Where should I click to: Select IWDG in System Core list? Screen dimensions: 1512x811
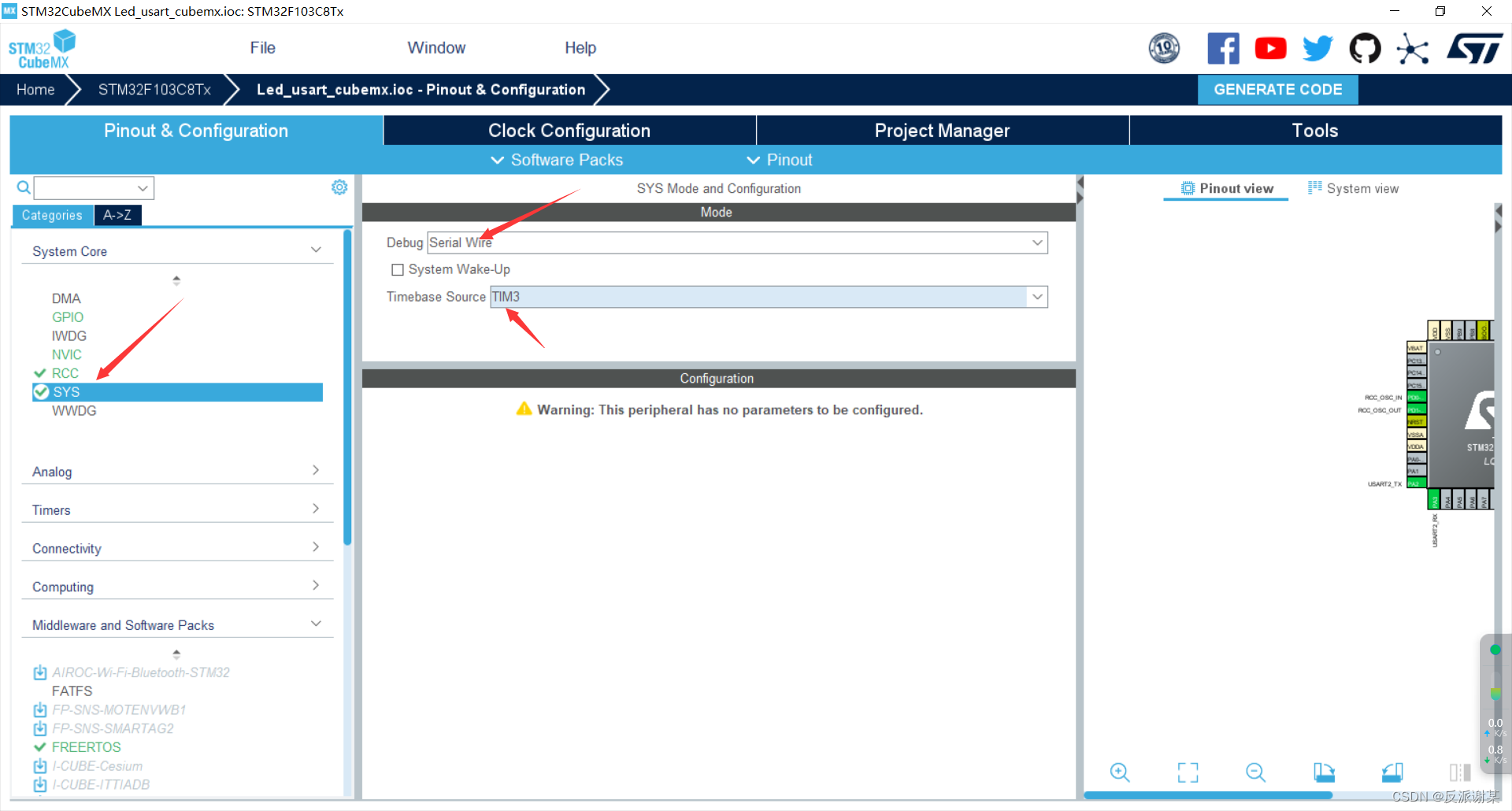[x=69, y=336]
